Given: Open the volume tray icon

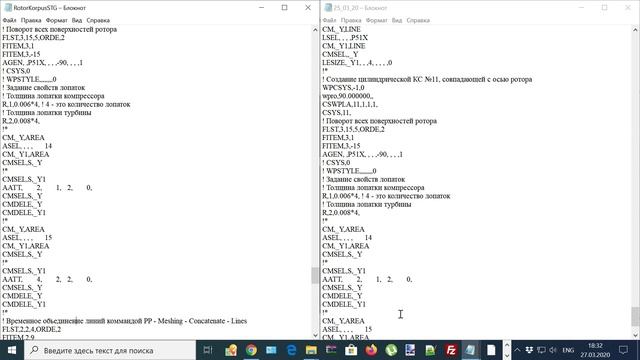Looking at the screenshot, I should click(x=553, y=350).
